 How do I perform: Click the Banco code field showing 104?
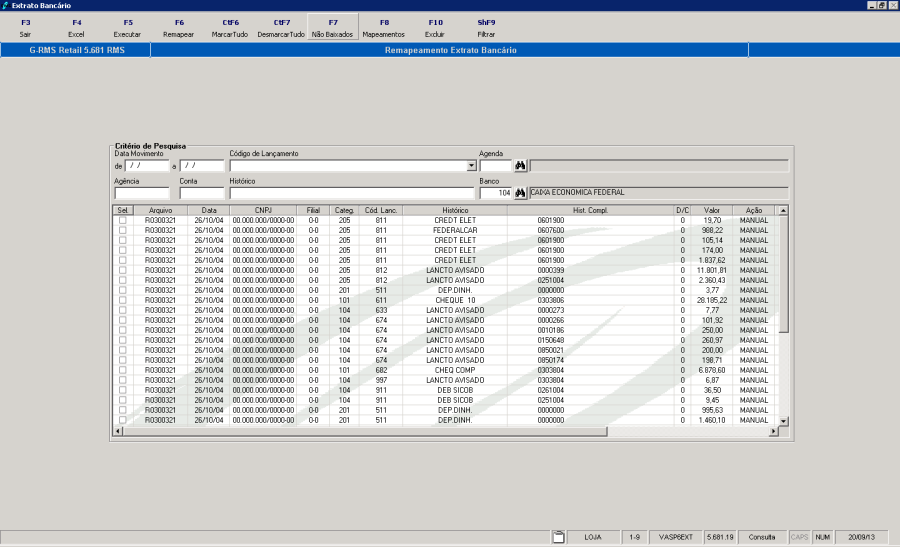(x=495, y=193)
